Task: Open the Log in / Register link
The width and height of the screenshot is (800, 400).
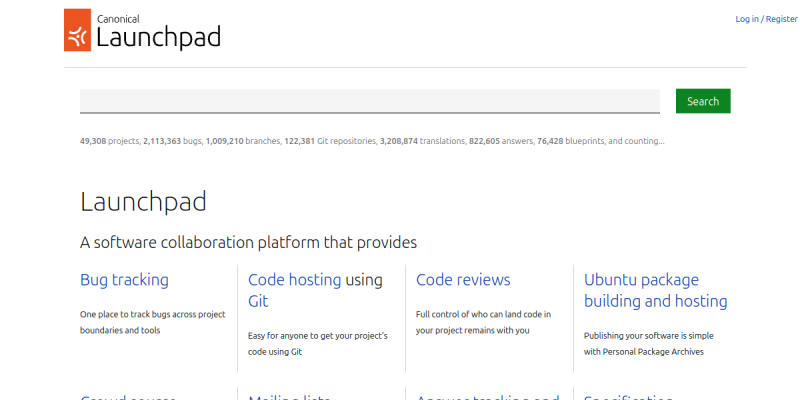Action: (x=766, y=19)
